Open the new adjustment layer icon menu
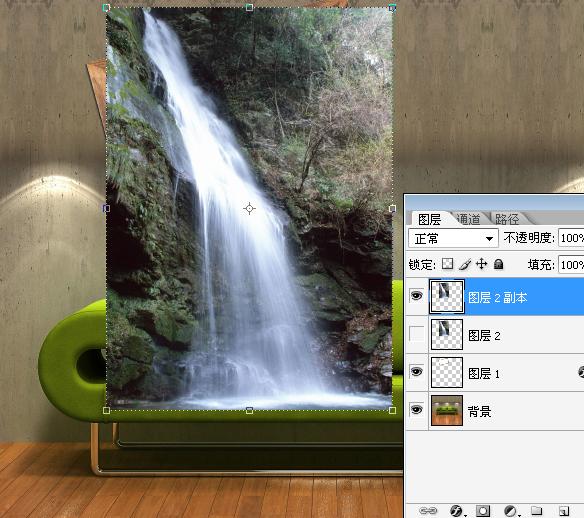This screenshot has width=584, height=518. [x=511, y=511]
